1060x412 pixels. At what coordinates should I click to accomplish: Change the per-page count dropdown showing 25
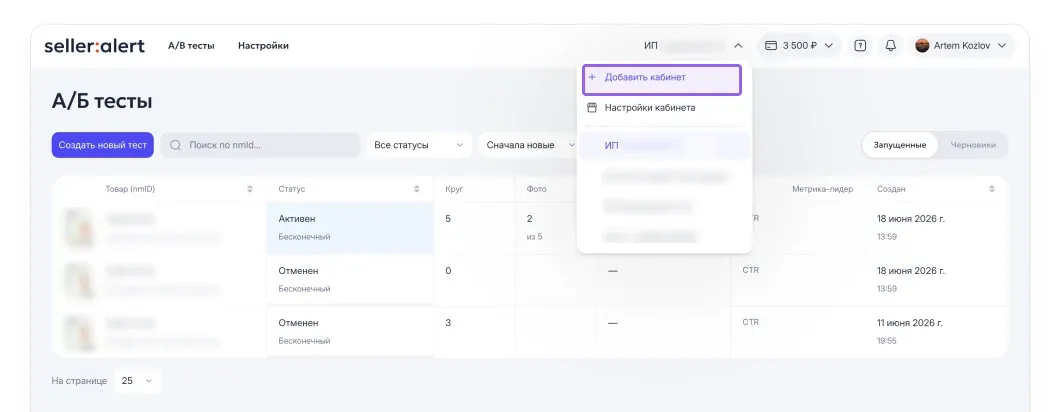click(138, 381)
